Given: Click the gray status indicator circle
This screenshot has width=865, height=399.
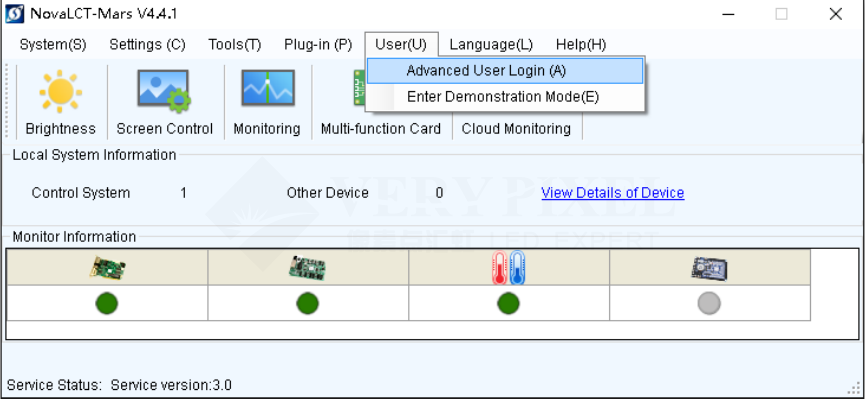Looking at the screenshot, I should point(709,304).
